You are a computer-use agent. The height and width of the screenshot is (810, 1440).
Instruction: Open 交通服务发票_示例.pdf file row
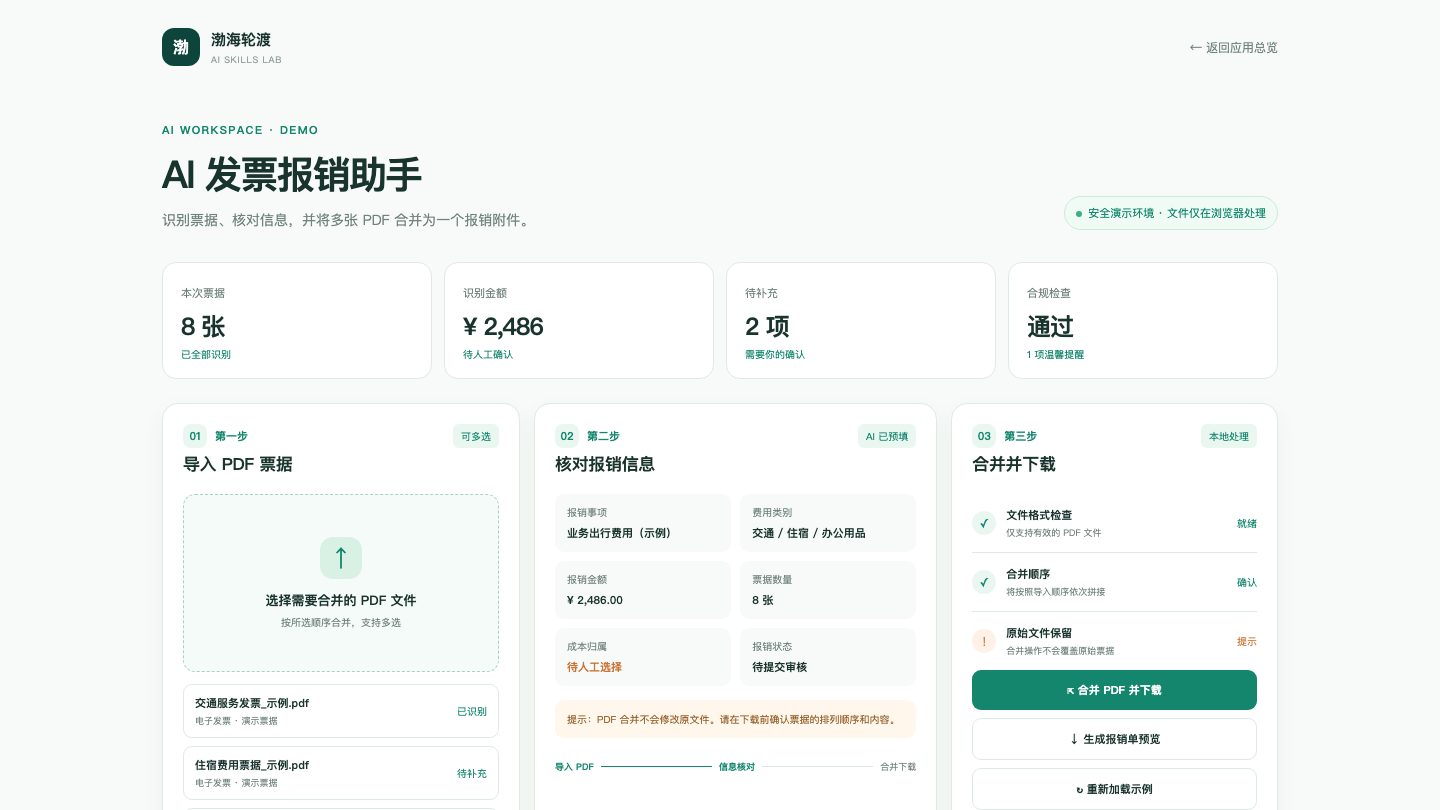(341, 711)
